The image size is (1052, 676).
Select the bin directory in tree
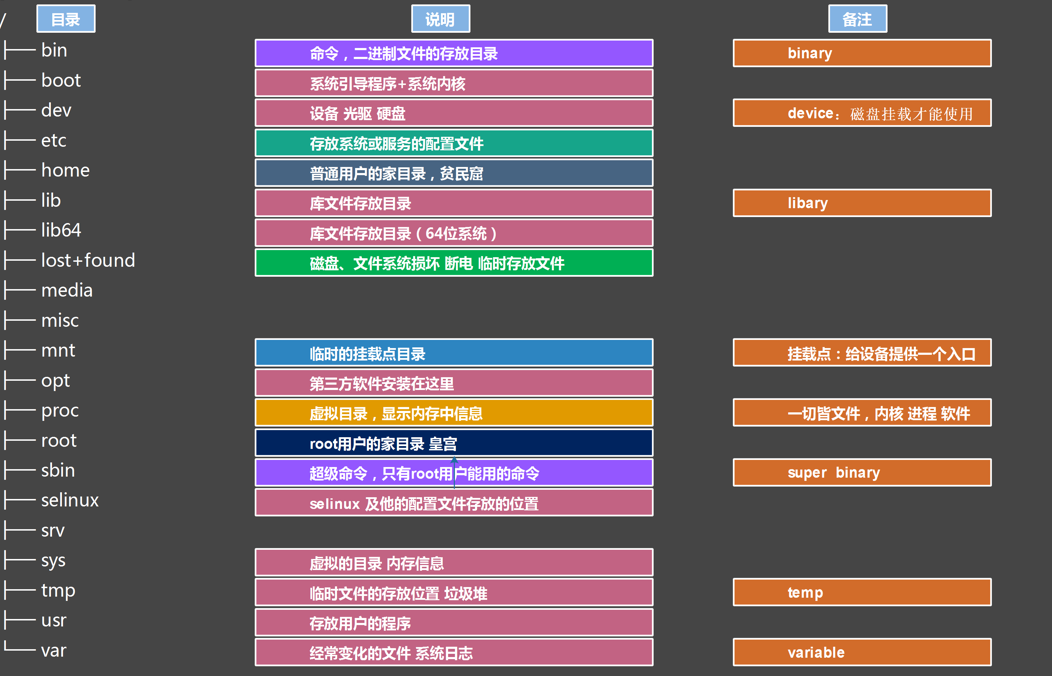tap(54, 50)
